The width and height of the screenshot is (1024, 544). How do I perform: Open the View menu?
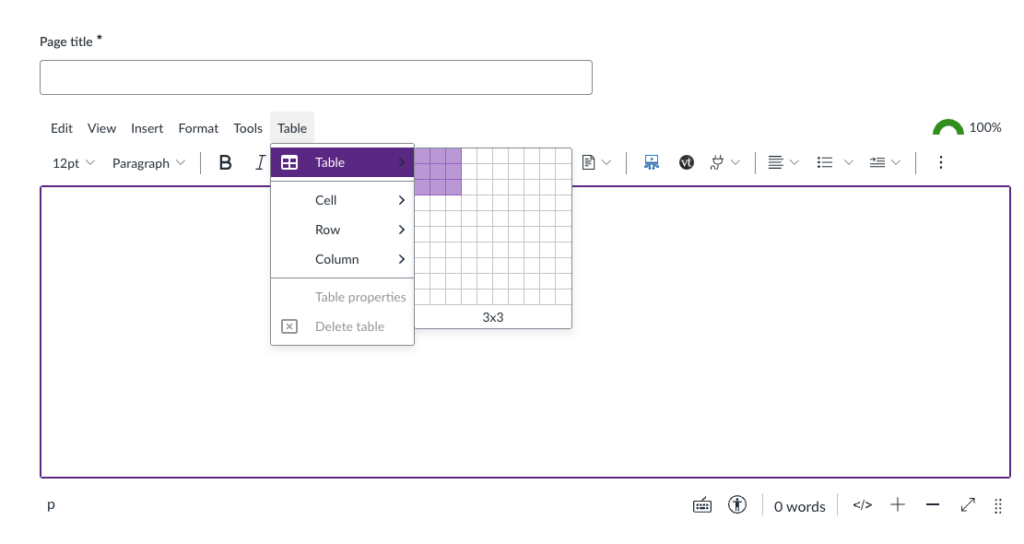coord(102,128)
